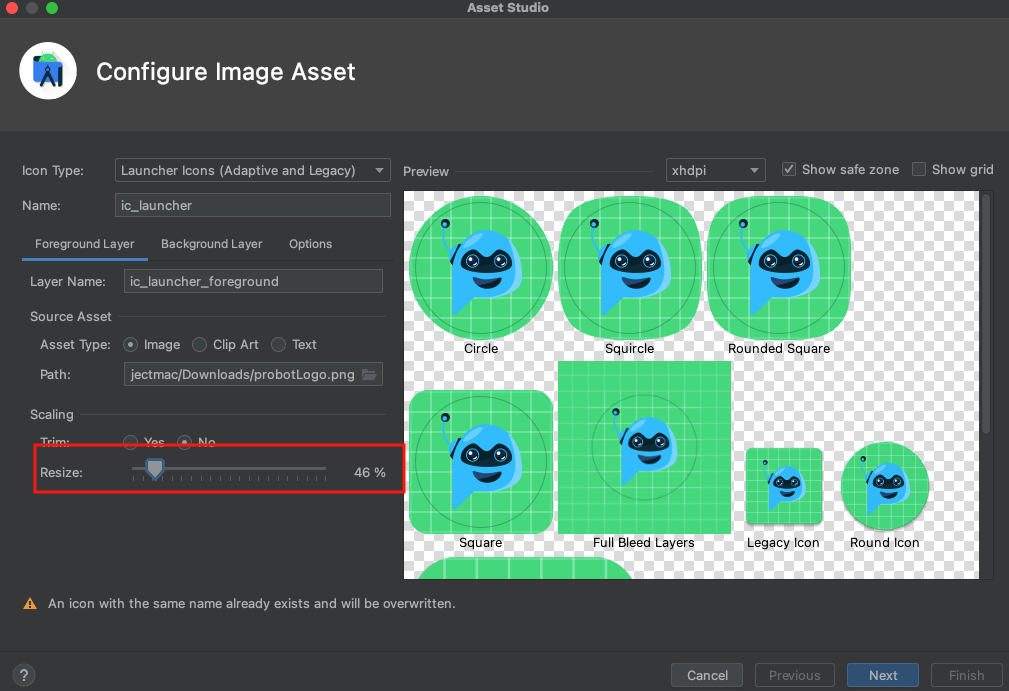Select the Squircle icon preview
The width and height of the screenshot is (1009, 691).
630,267
